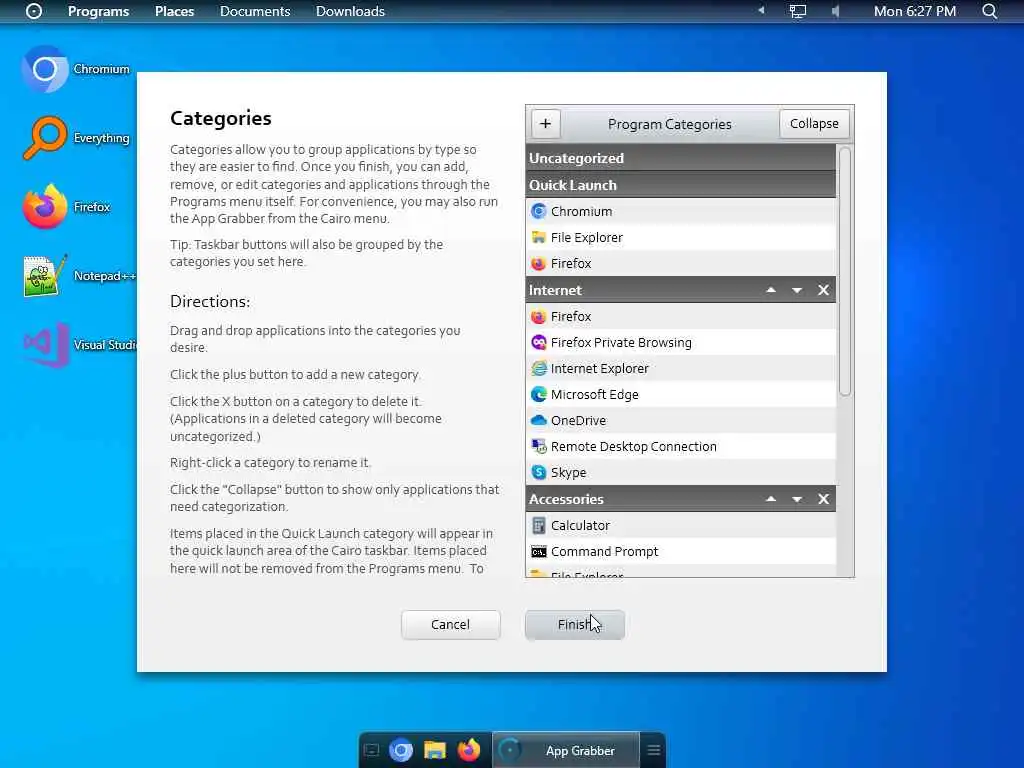Open Everything desktop shortcut icon
The height and width of the screenshot is (768, 1024).
coord(45,138)
